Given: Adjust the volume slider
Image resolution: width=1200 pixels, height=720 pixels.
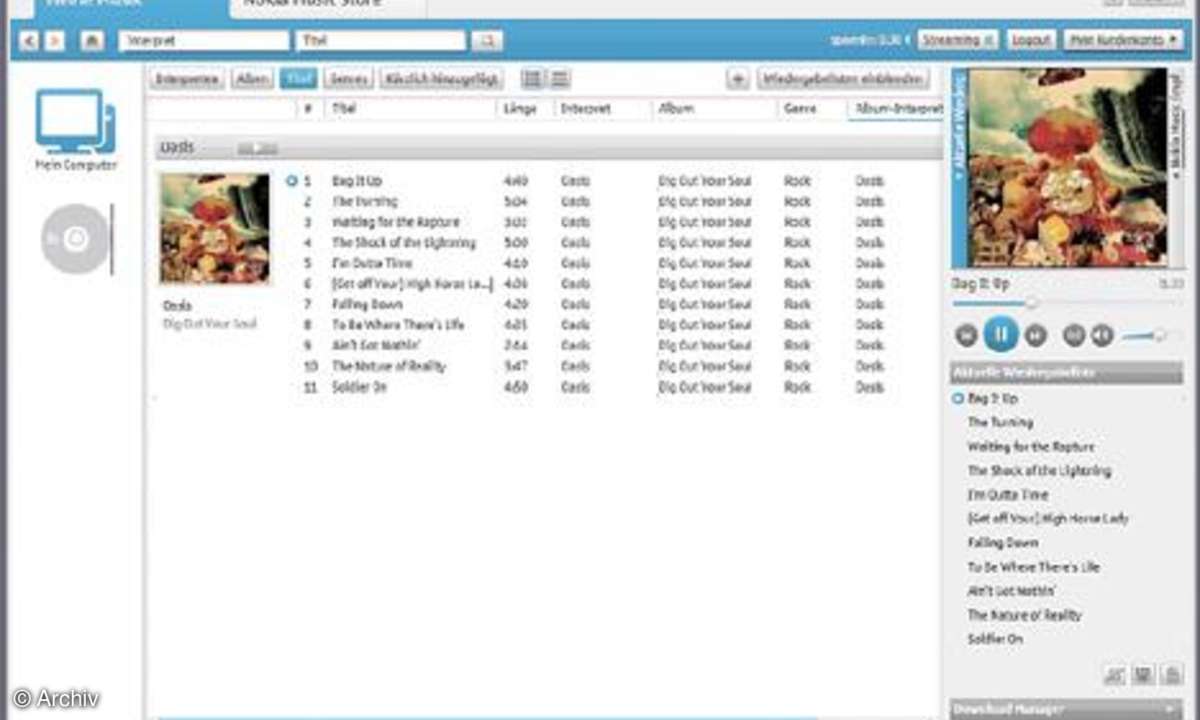Looking at the screenshot, I should pos(1151,335).
